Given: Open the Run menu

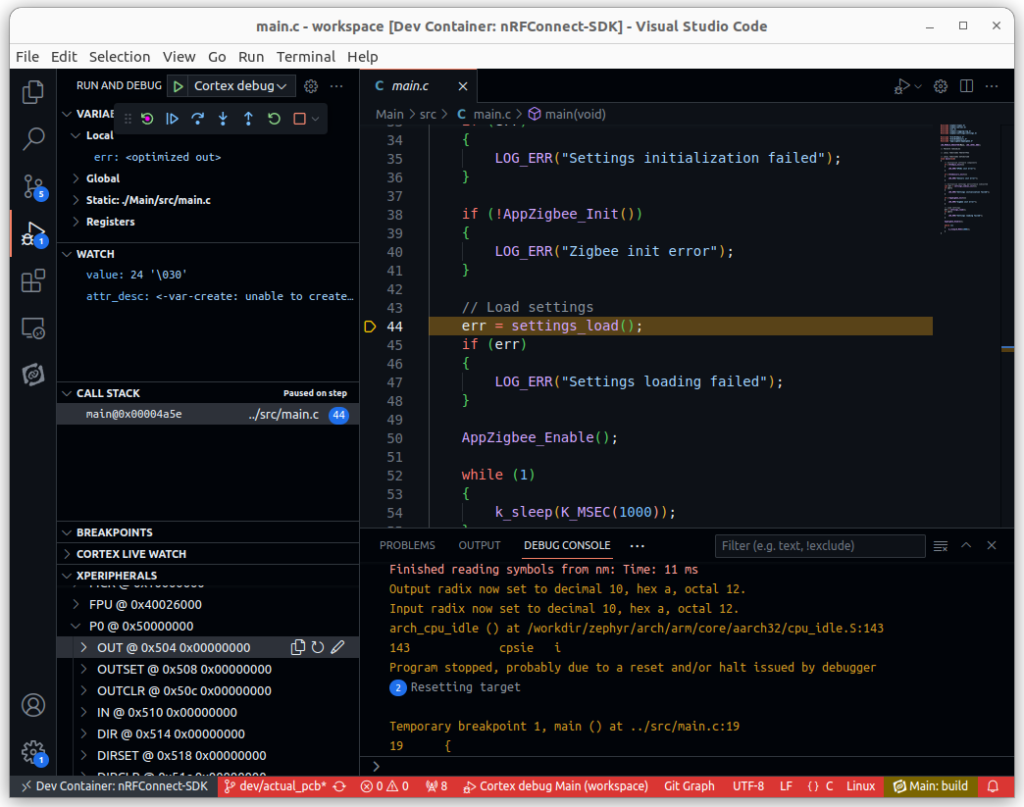Looking at the screenshot, I should coord(251,57).
